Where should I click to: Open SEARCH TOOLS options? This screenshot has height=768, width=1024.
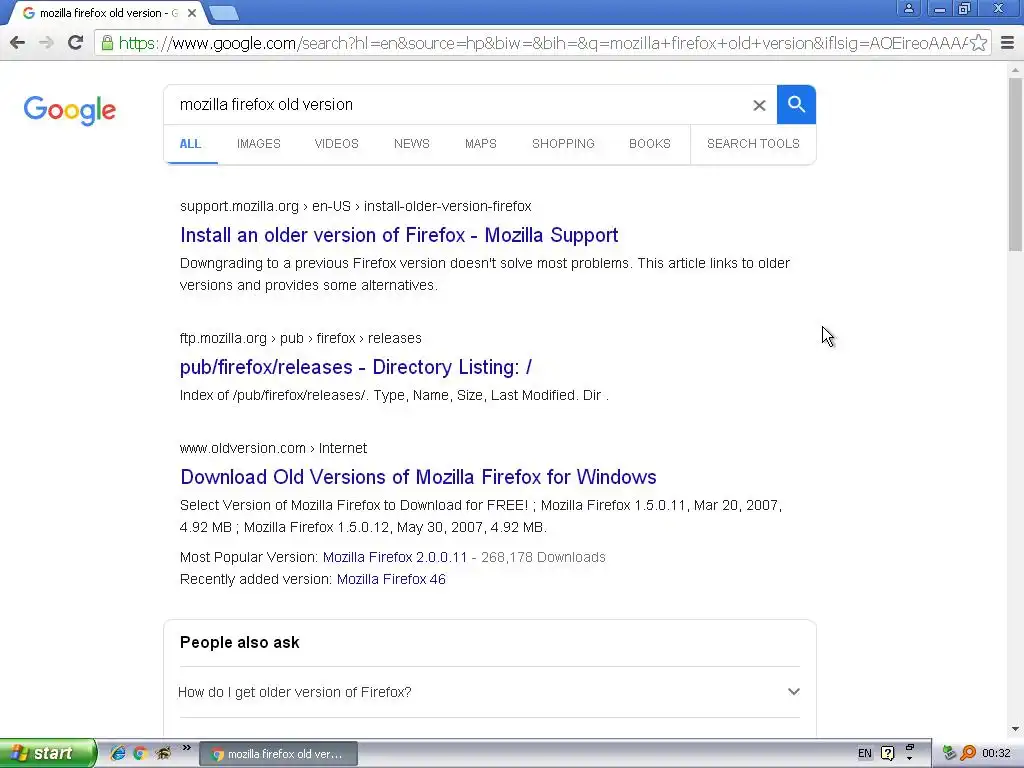(x=753, y=144)
